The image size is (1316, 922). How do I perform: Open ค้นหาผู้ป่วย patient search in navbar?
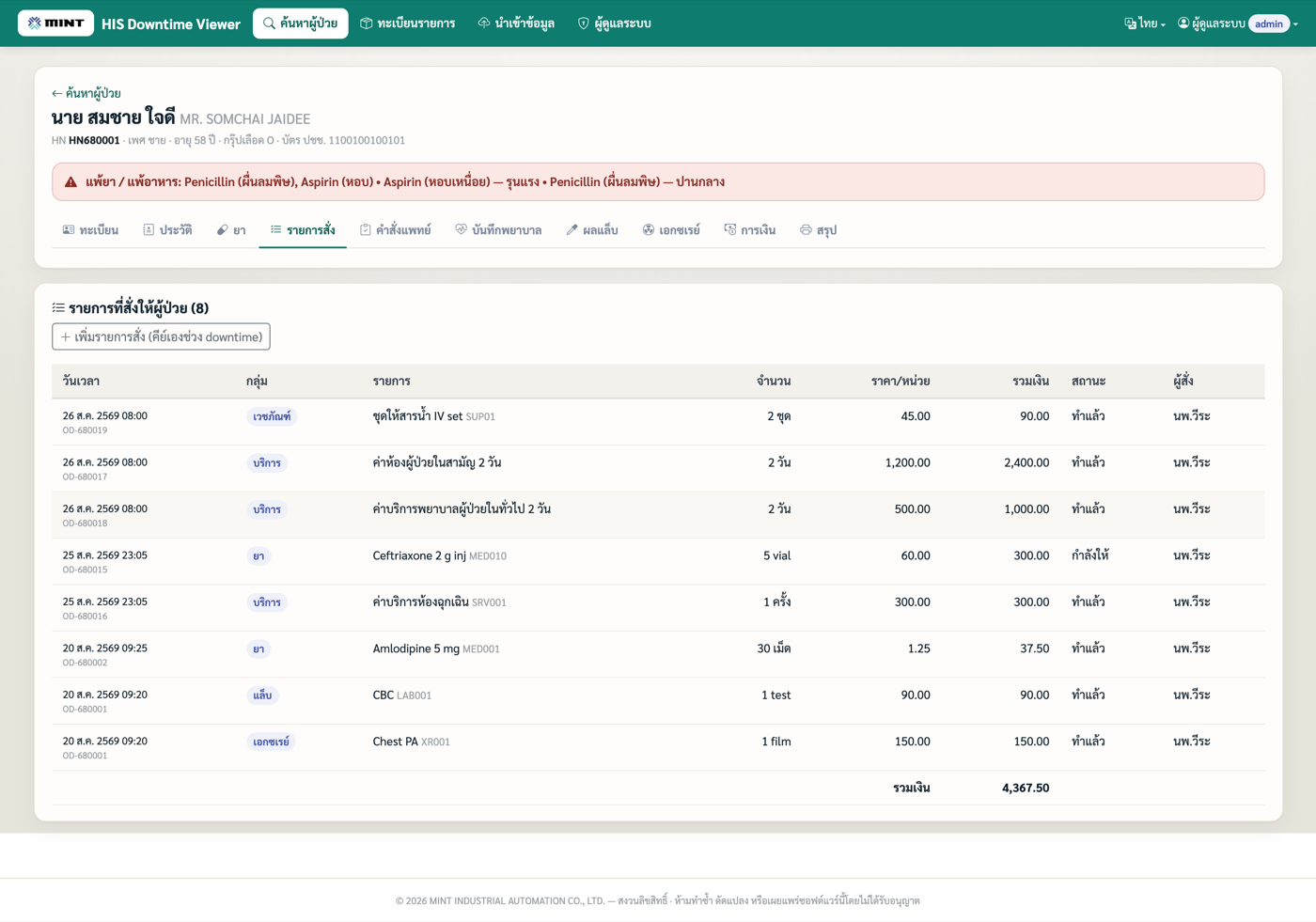coord(301,23)
